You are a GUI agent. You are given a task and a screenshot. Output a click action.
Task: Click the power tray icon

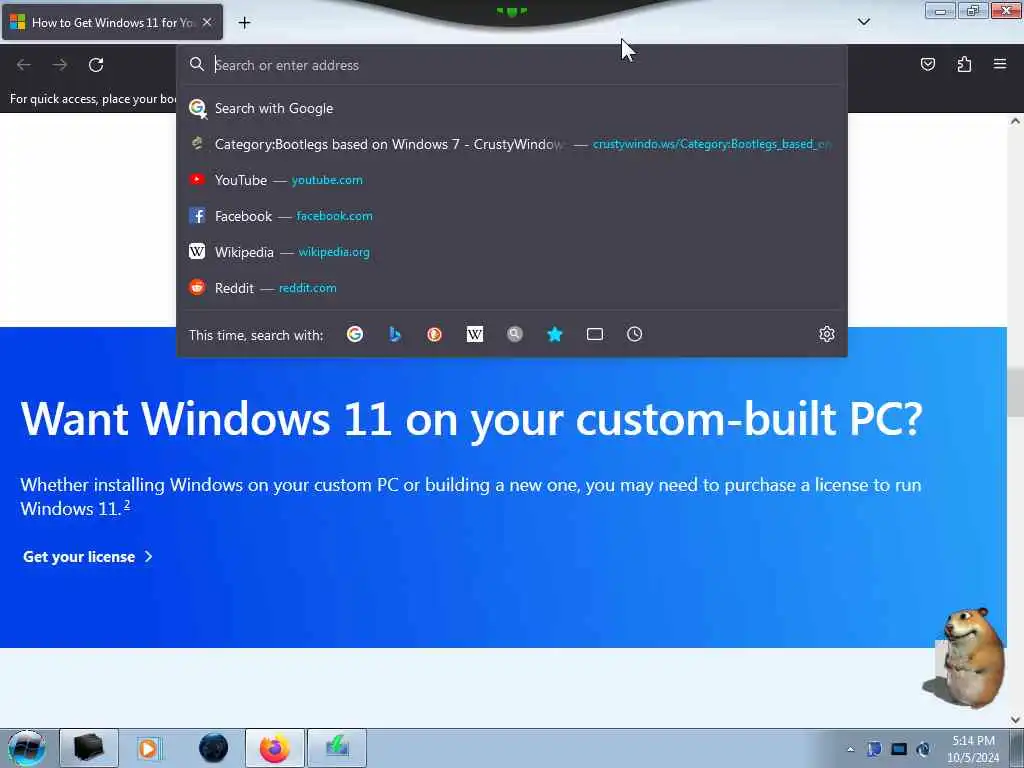(x=923, y=749)
